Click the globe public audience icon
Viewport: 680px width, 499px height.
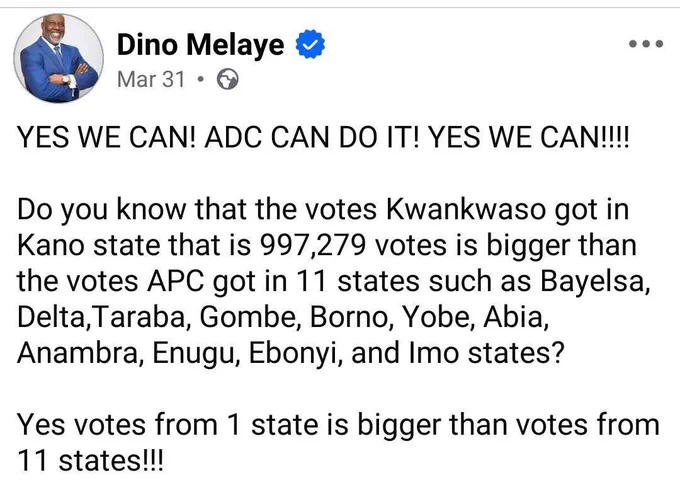point(228,79)
